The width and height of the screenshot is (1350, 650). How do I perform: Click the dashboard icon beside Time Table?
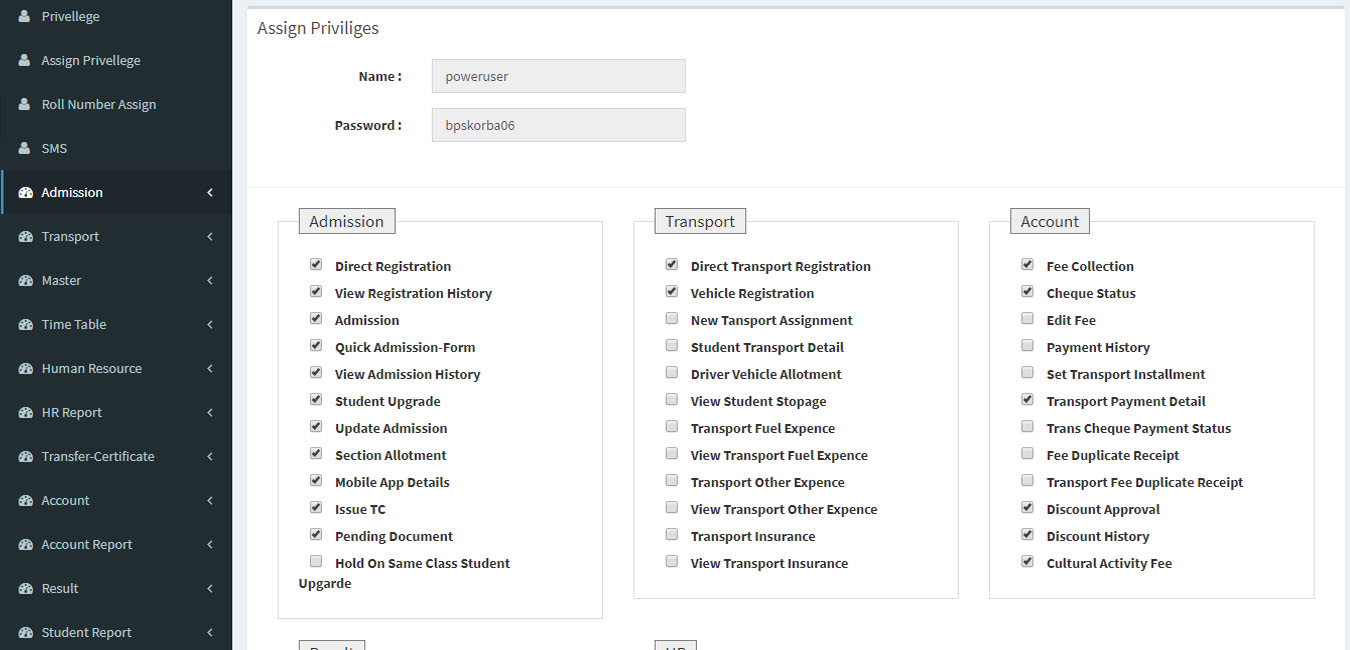pyautogui.click(x=26, y=325)
